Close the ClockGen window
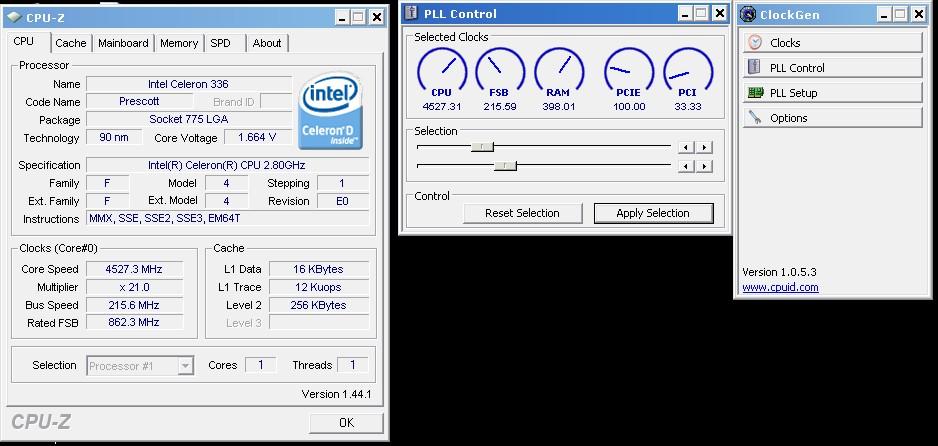Screen dimensions: 938x446 click(x=918, y=14)
